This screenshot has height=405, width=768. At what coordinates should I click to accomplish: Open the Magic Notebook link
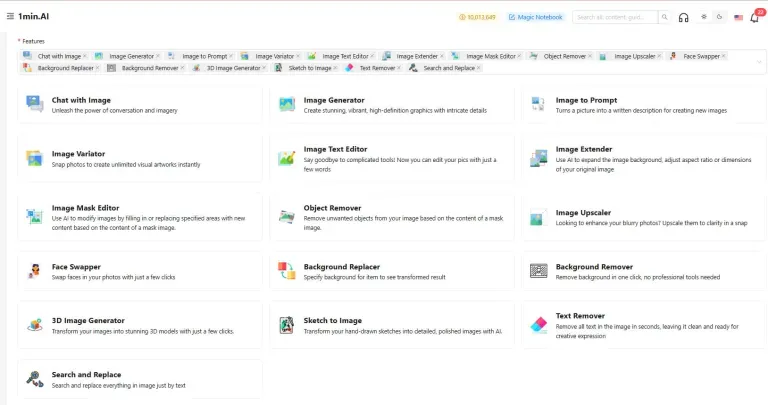pos(536,17)
